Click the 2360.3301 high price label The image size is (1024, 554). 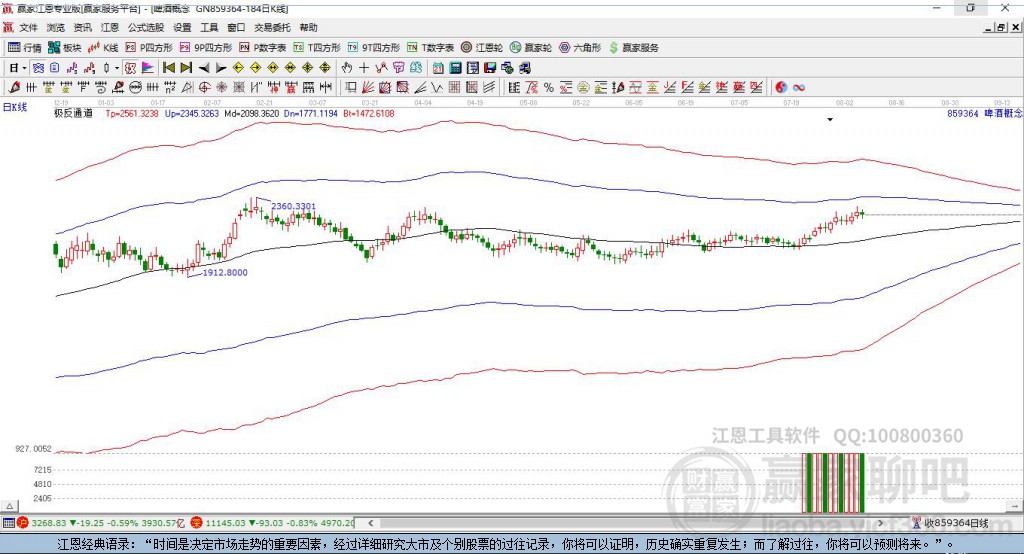click(294, 206)
